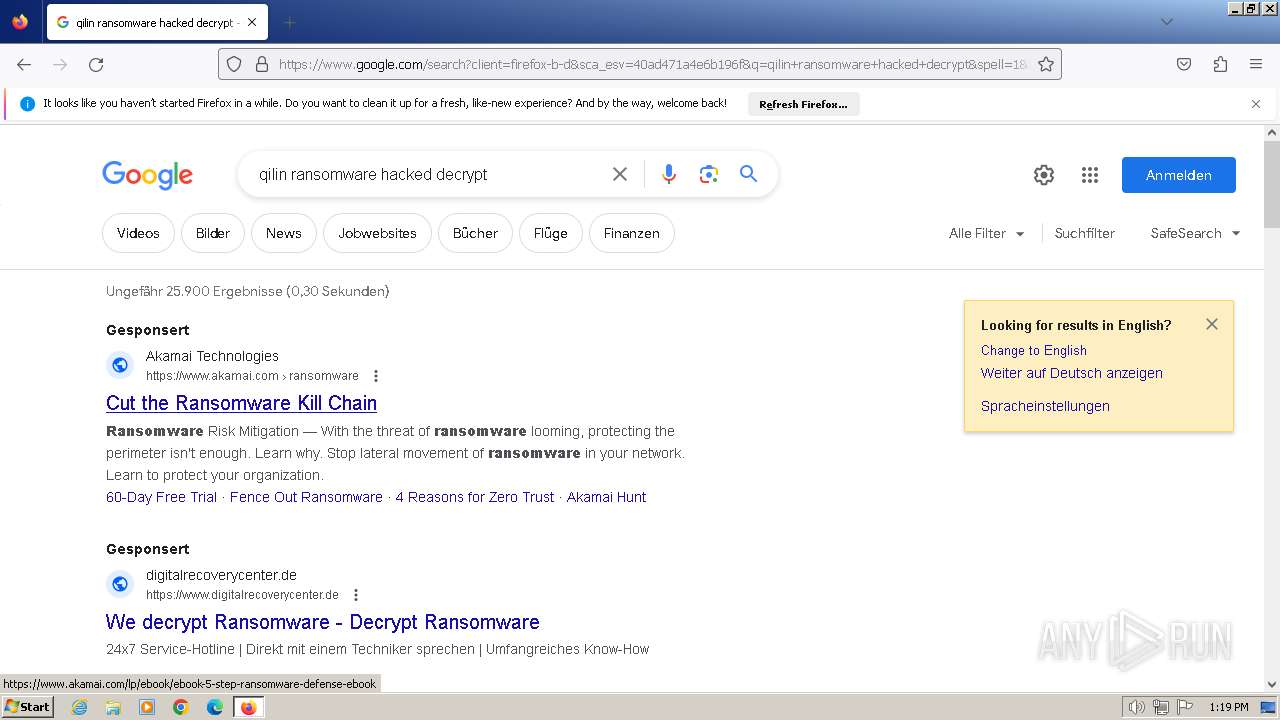Submit search with the magnifier icon
This screenshot has height=720, width=1280.
point(748,174)
